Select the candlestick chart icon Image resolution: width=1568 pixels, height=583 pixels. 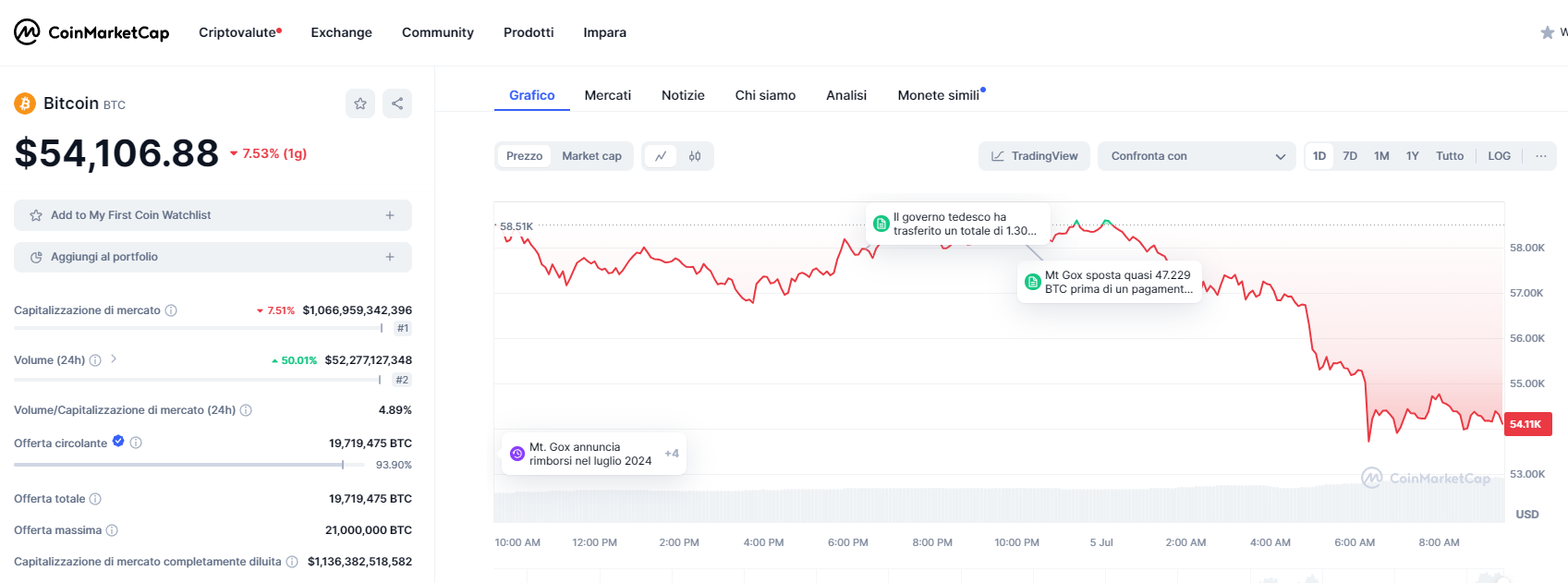(695, 156)
